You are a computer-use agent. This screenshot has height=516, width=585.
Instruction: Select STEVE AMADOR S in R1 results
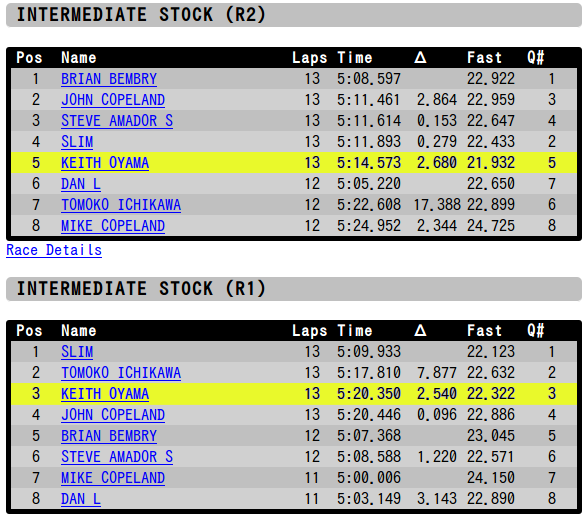coord(117,457)
